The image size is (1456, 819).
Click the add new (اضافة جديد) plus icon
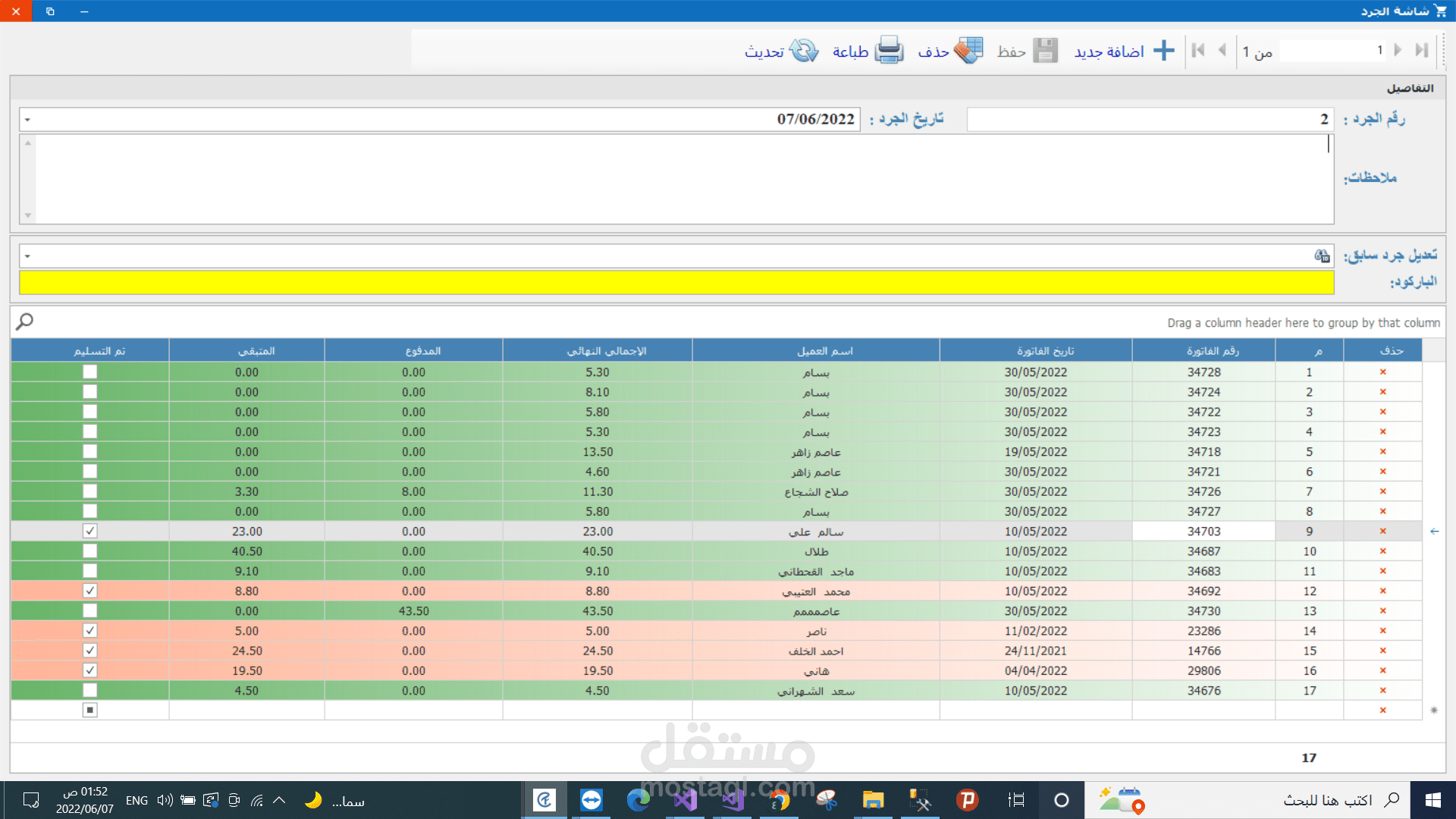(1163, 51)
